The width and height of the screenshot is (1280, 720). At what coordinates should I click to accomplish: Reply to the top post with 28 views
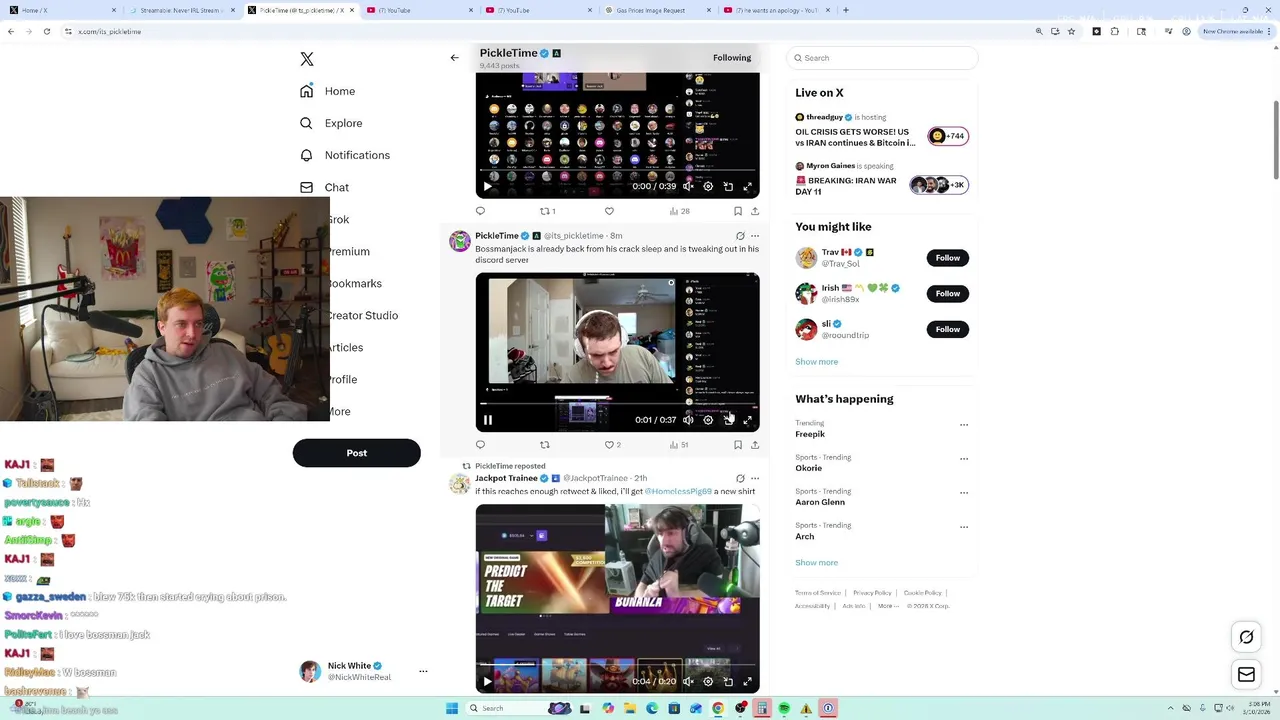coord(480,211)
